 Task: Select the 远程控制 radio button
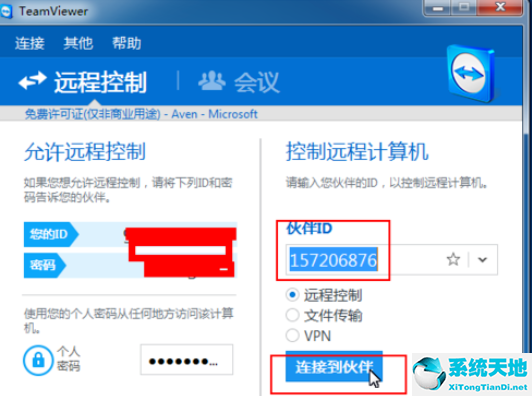292,295
